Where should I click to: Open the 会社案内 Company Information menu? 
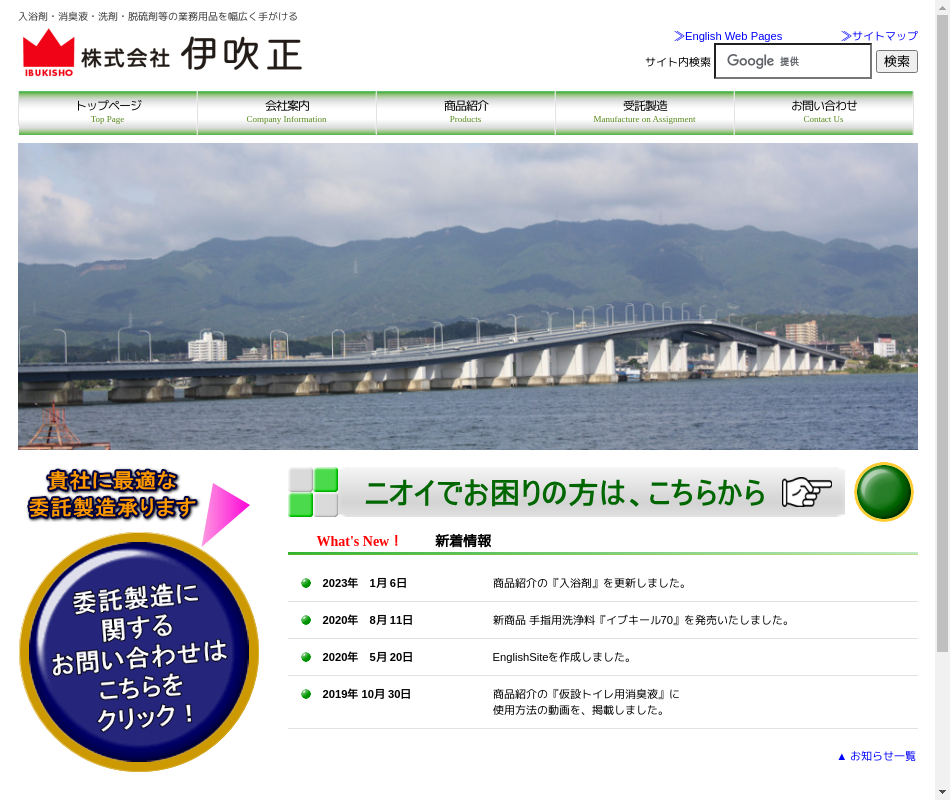(x=286, y=112)
